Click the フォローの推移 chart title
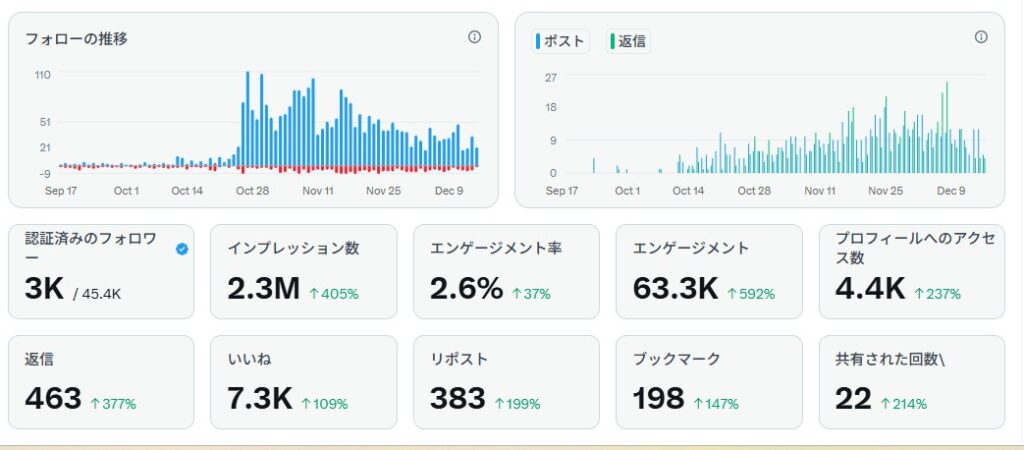Screen dimensions: 1024x450 point(76,39)
